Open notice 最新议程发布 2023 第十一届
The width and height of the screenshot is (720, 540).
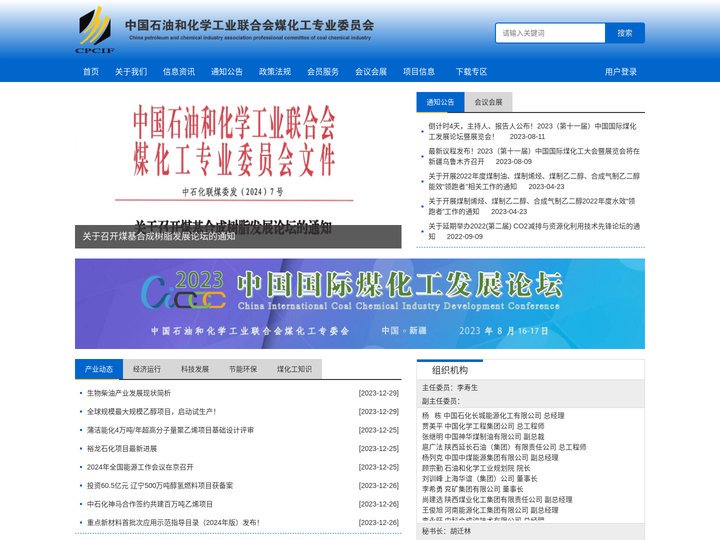pyautogui.click(x=534, y=156)
